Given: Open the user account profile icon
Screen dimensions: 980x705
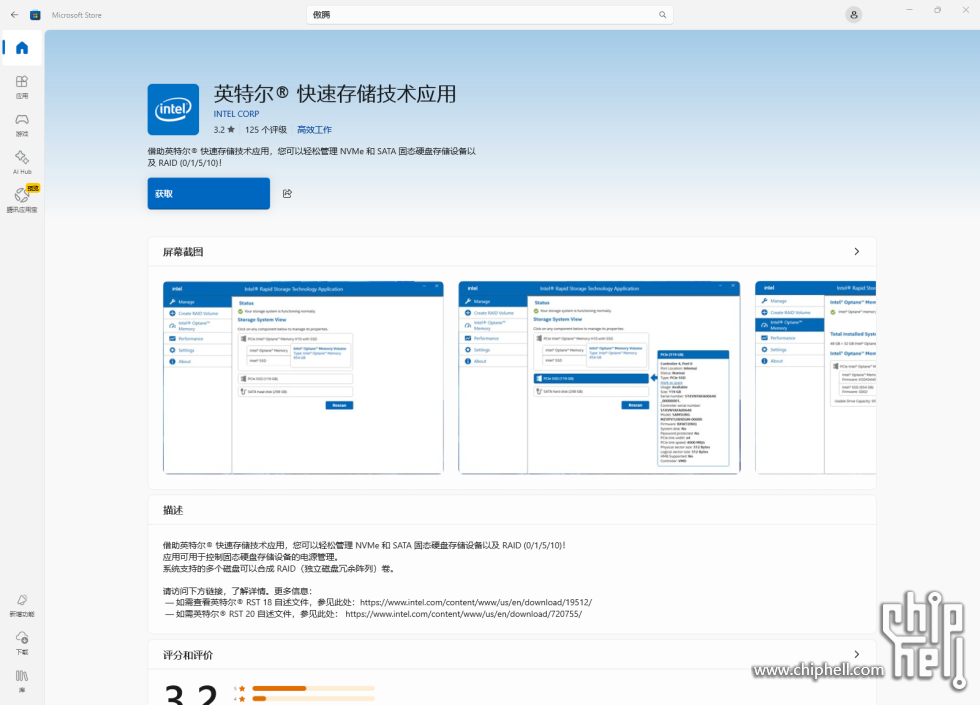Looking at the screenshot, I should tap(854, 14).
